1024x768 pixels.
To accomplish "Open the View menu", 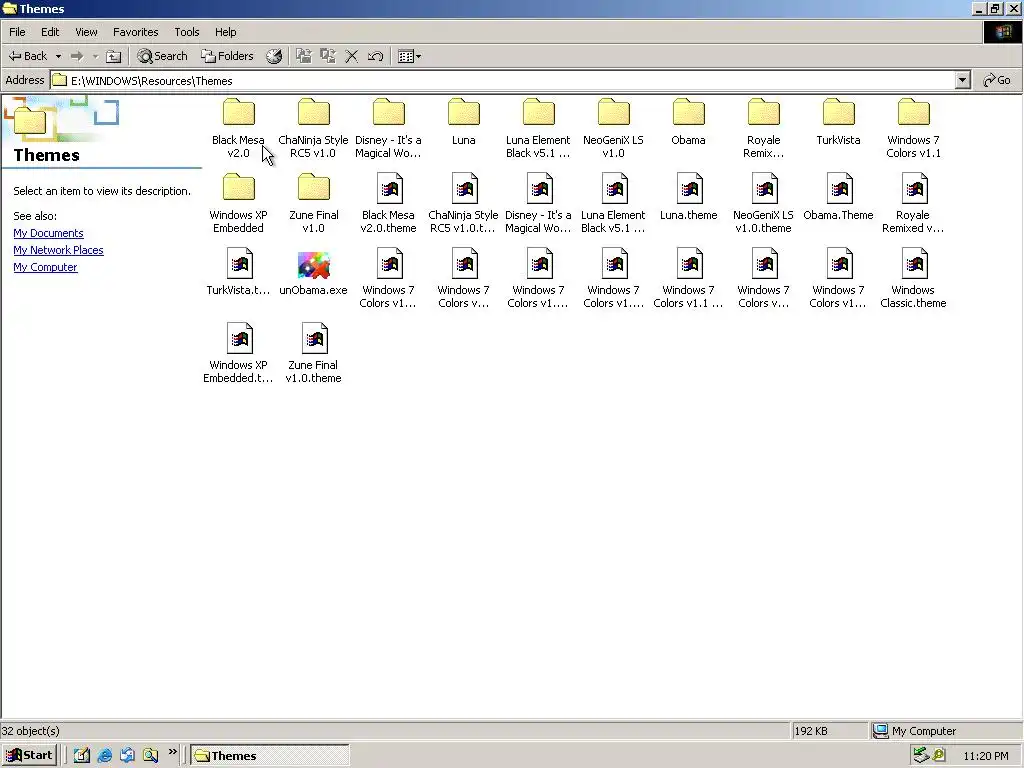I will point(86,32).
